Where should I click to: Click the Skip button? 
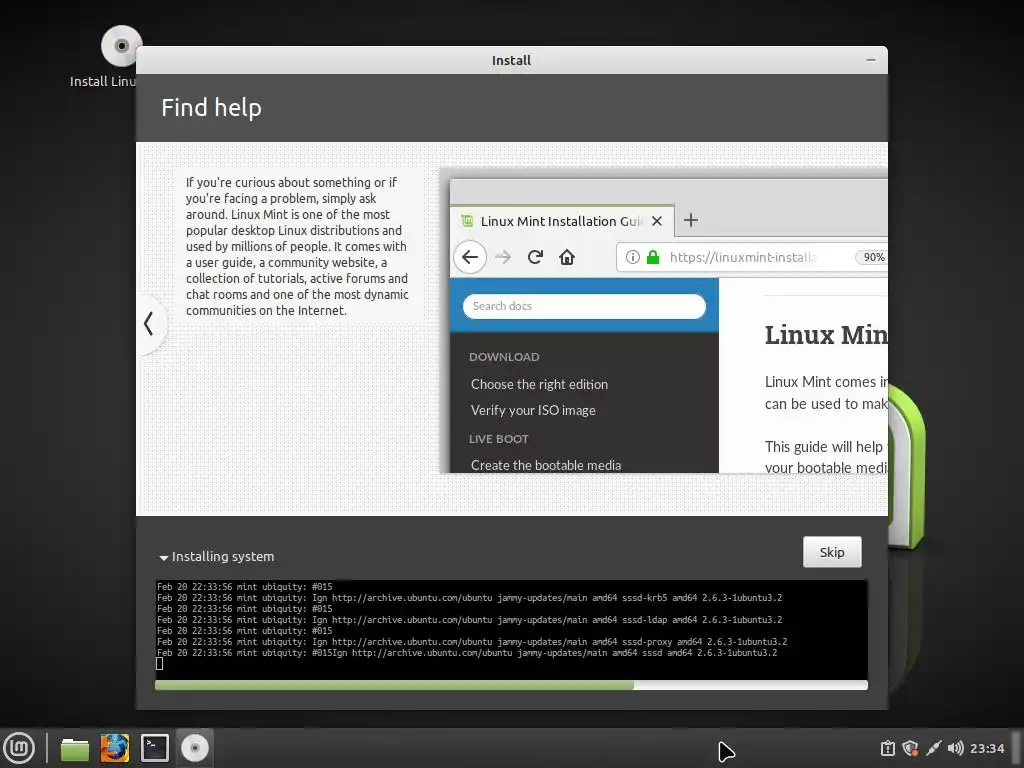[832, 552]
